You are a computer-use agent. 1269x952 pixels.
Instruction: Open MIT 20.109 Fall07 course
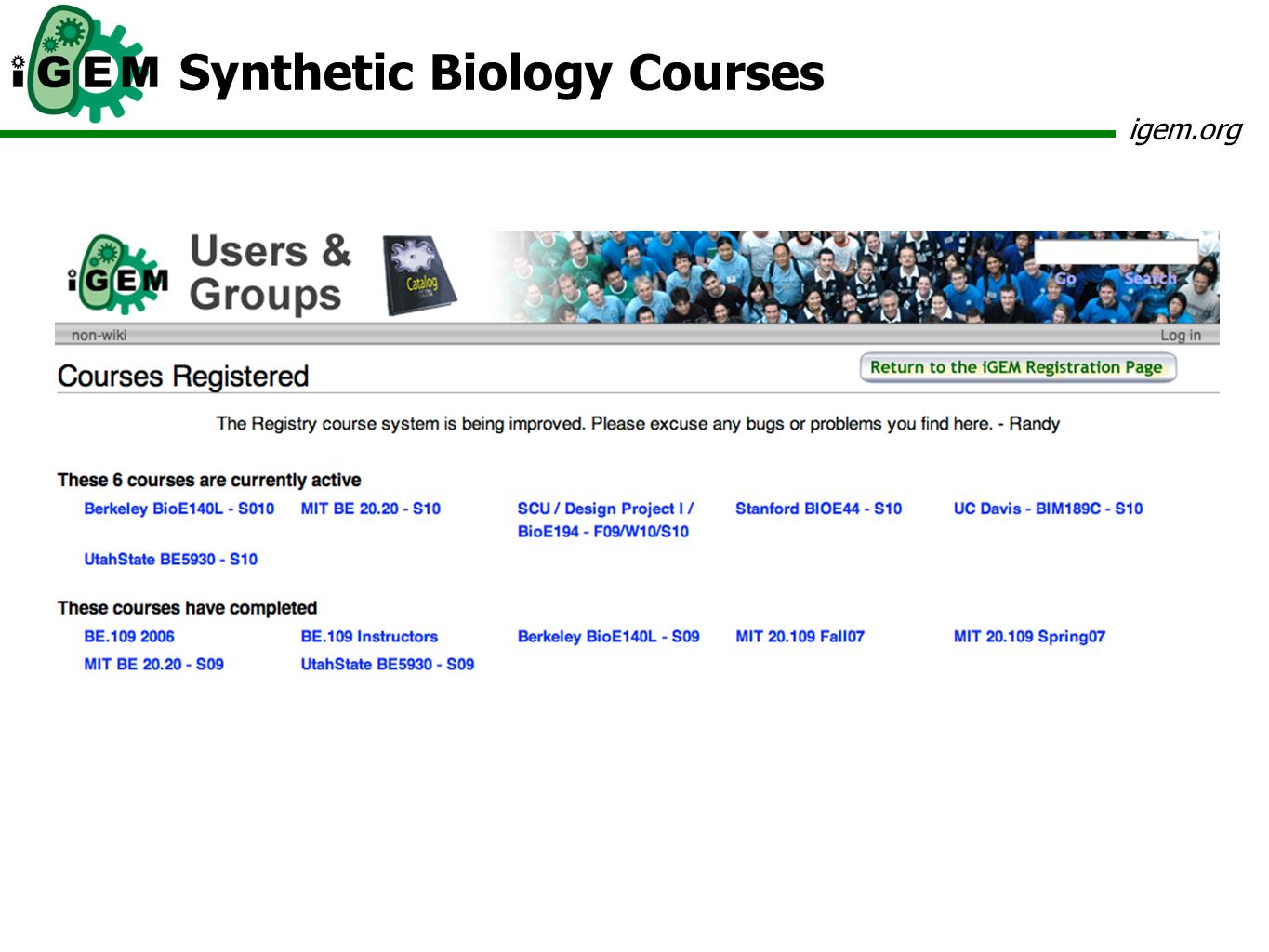click(x=800, y=637)
